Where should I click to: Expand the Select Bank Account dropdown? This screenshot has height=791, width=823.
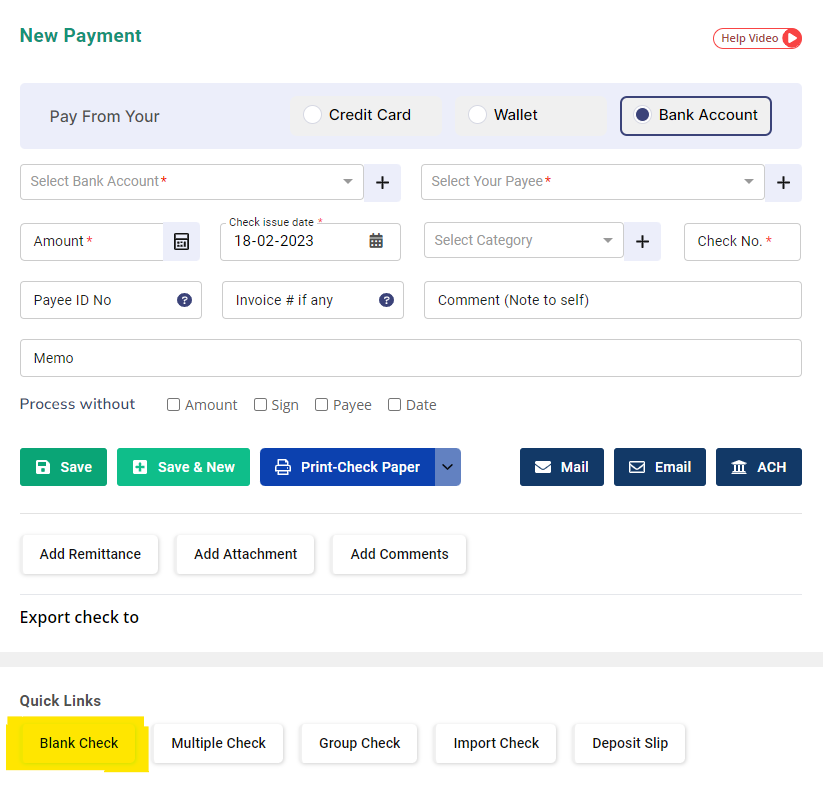(x=347, y=182)
